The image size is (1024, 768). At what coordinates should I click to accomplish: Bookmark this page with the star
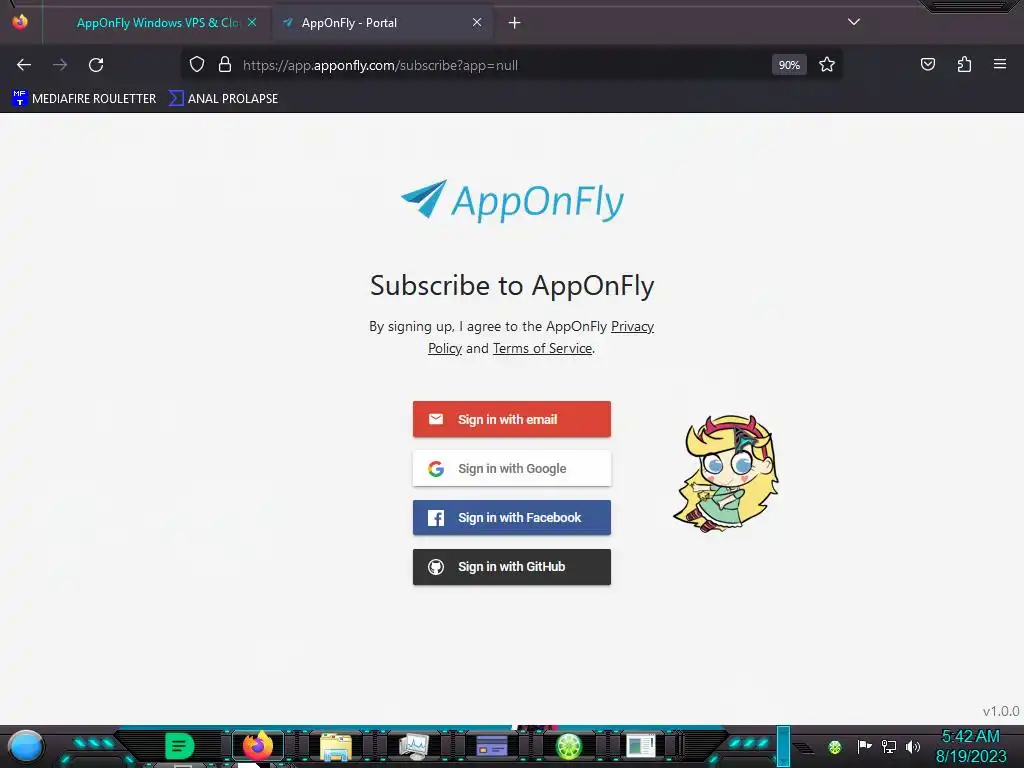click(x=827, y=65)
